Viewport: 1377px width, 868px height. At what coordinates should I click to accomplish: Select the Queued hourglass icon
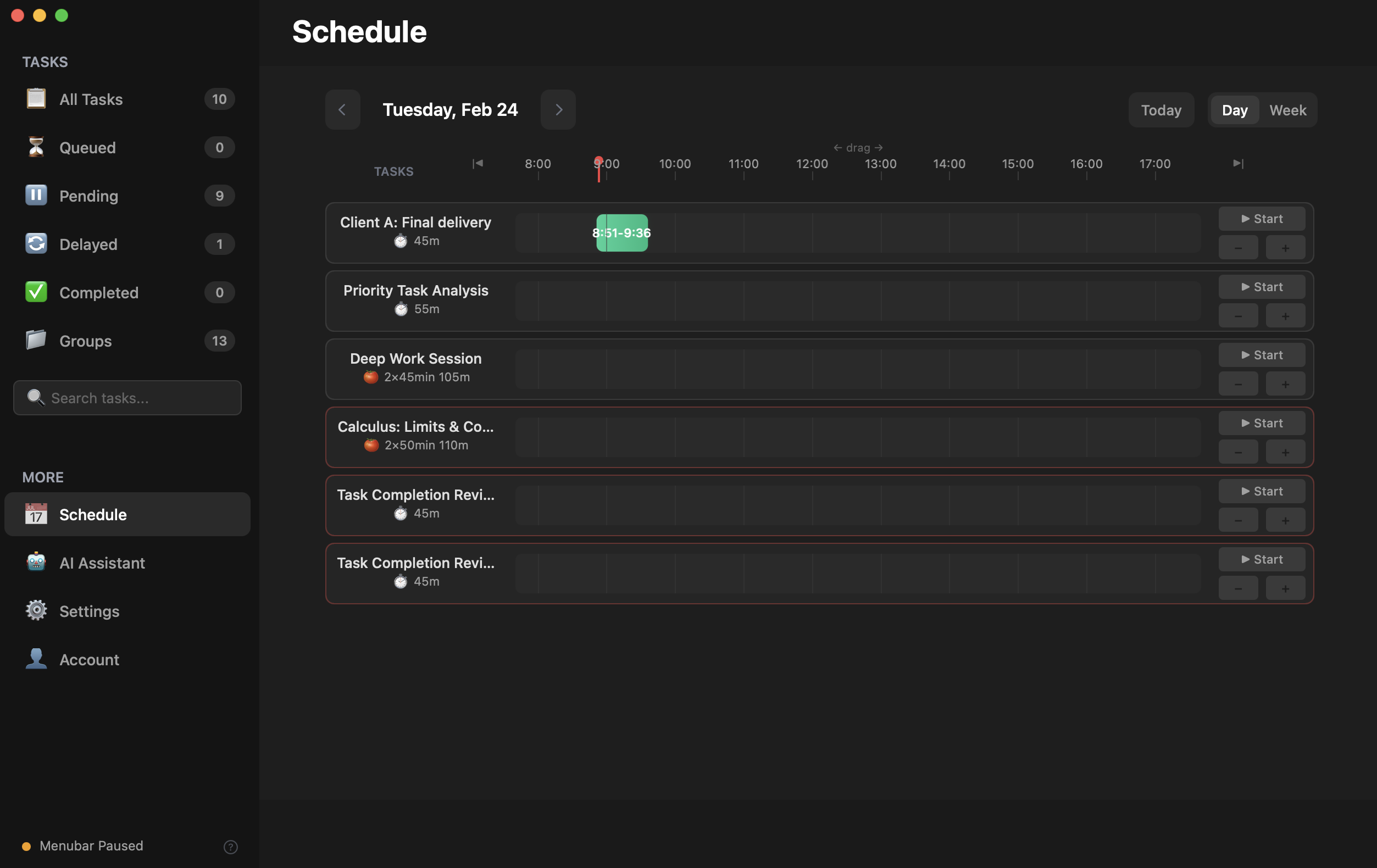click(36, 148)
